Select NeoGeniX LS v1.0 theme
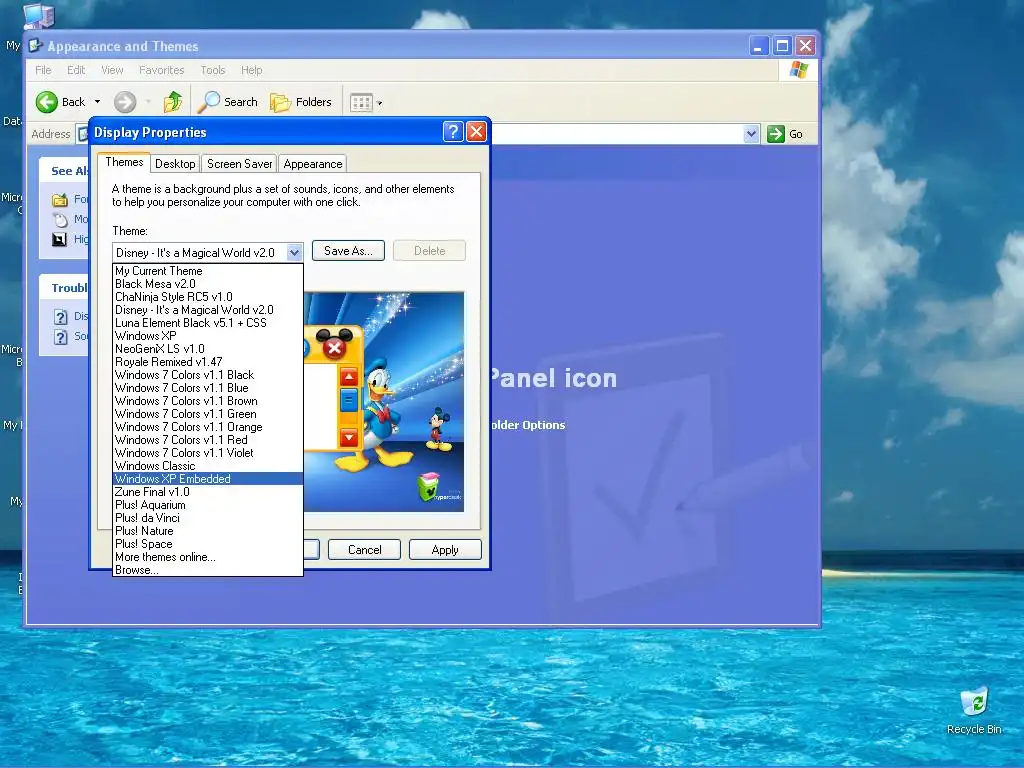The height and width of the screenshot is (768, 1024). [x=208, y=349]
